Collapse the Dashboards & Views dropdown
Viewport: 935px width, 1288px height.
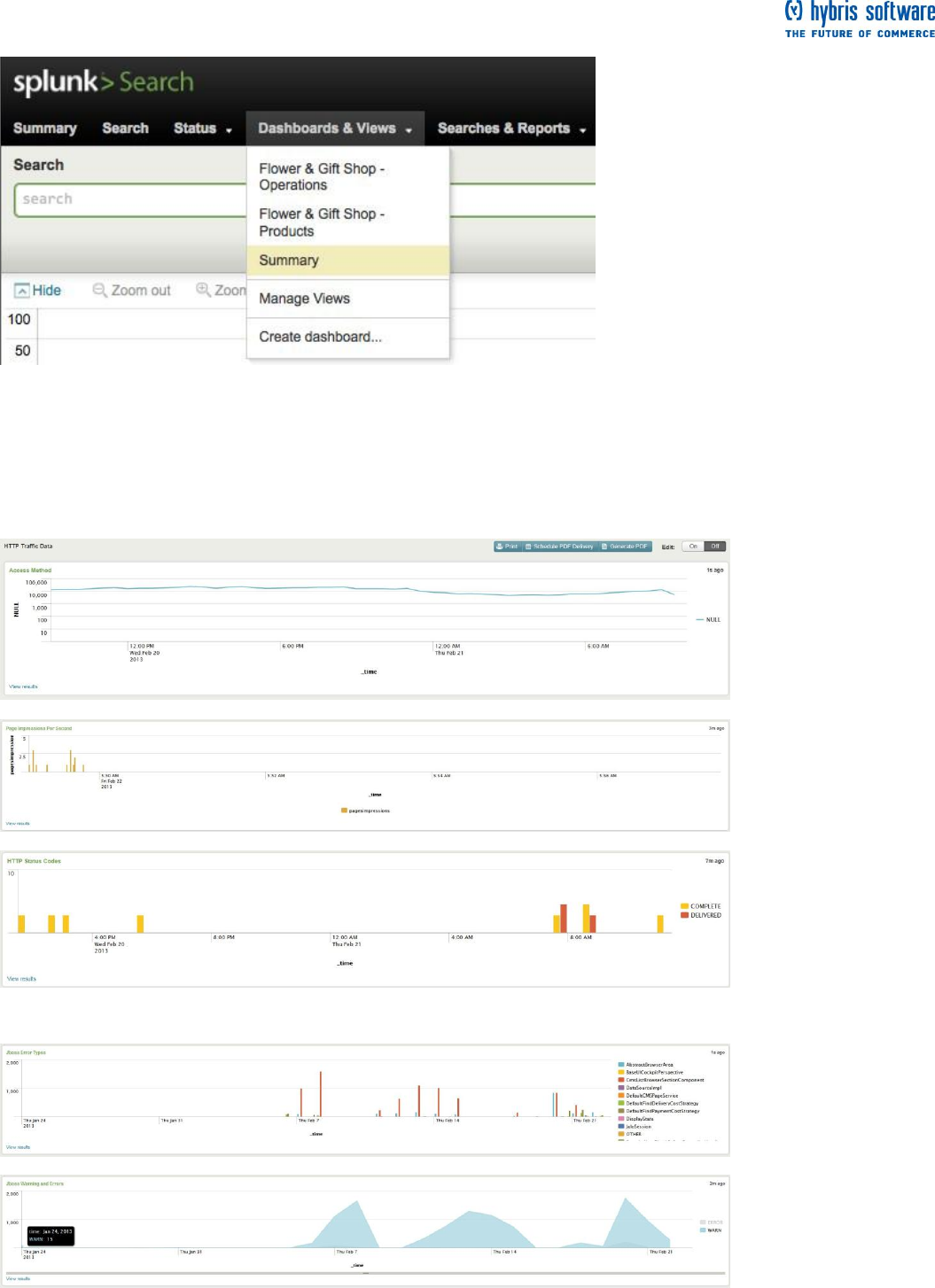pyautogui.click(x=335, y=128)
